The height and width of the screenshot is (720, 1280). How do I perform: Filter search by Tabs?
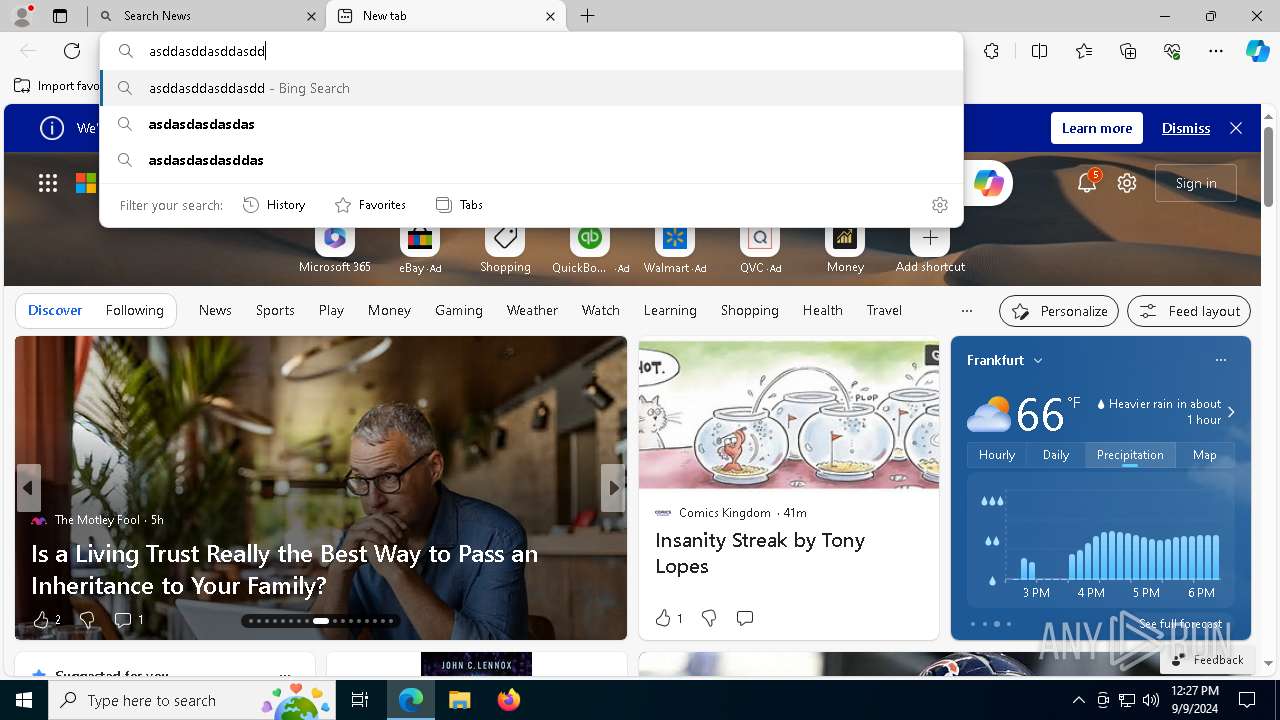(459, 205)
